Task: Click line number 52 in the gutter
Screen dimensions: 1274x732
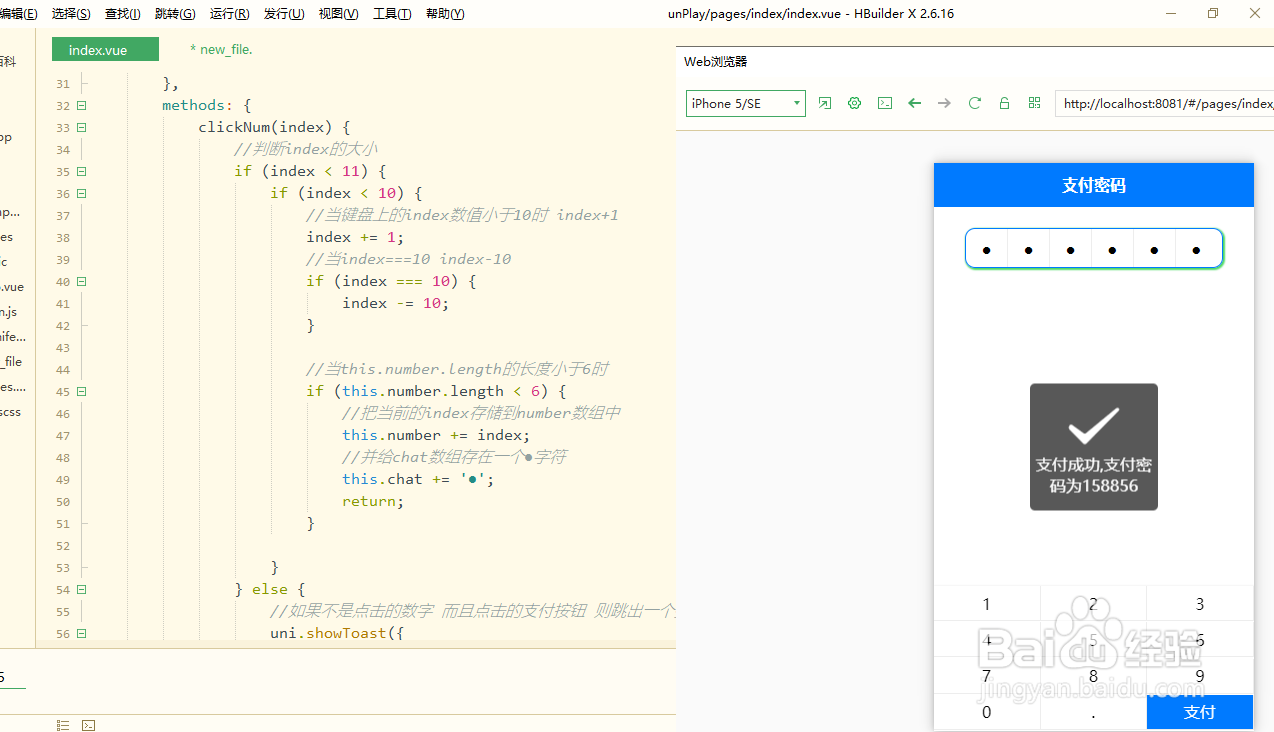Action: (x=63, y=545)
